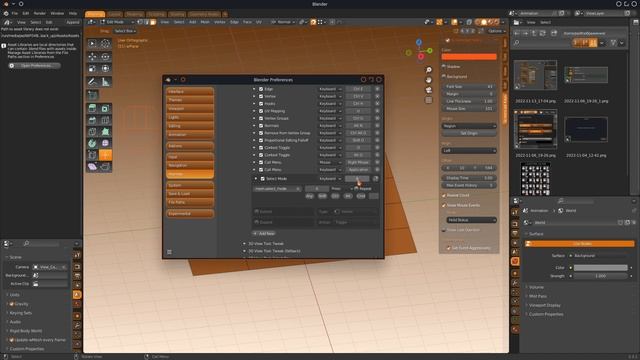Open the Mesh menu in viewport header
The height and width of the screenshot is (360, 640).
coord(205,22)
